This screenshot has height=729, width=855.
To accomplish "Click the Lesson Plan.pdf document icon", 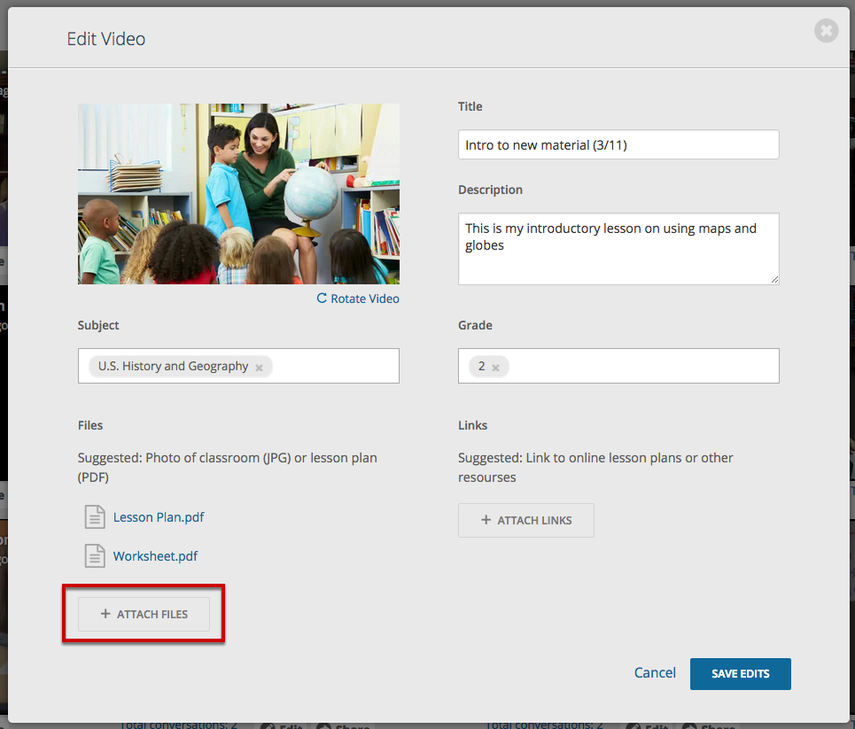I will coord(95,517).
